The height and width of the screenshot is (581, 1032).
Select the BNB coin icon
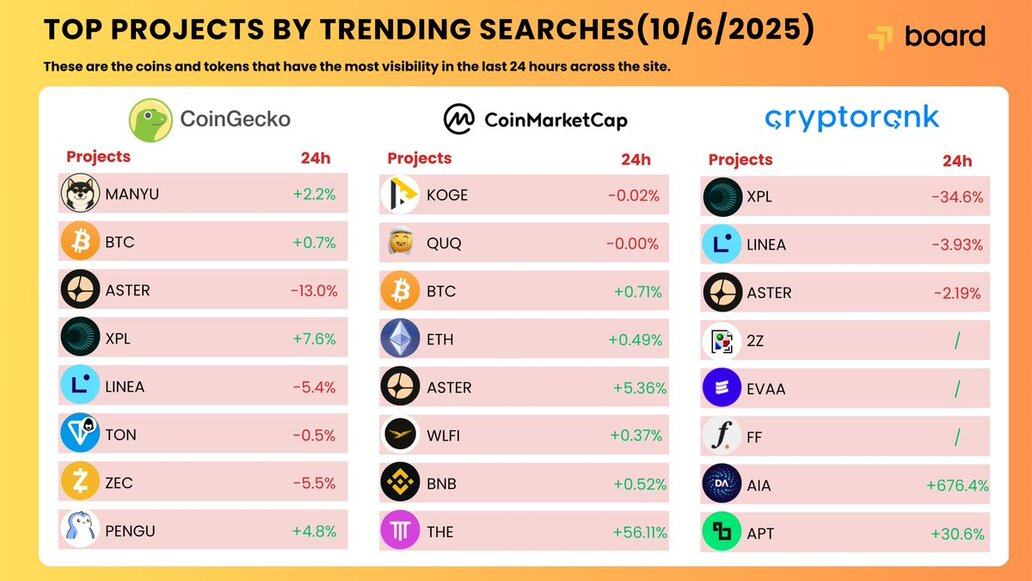point(400,483)
